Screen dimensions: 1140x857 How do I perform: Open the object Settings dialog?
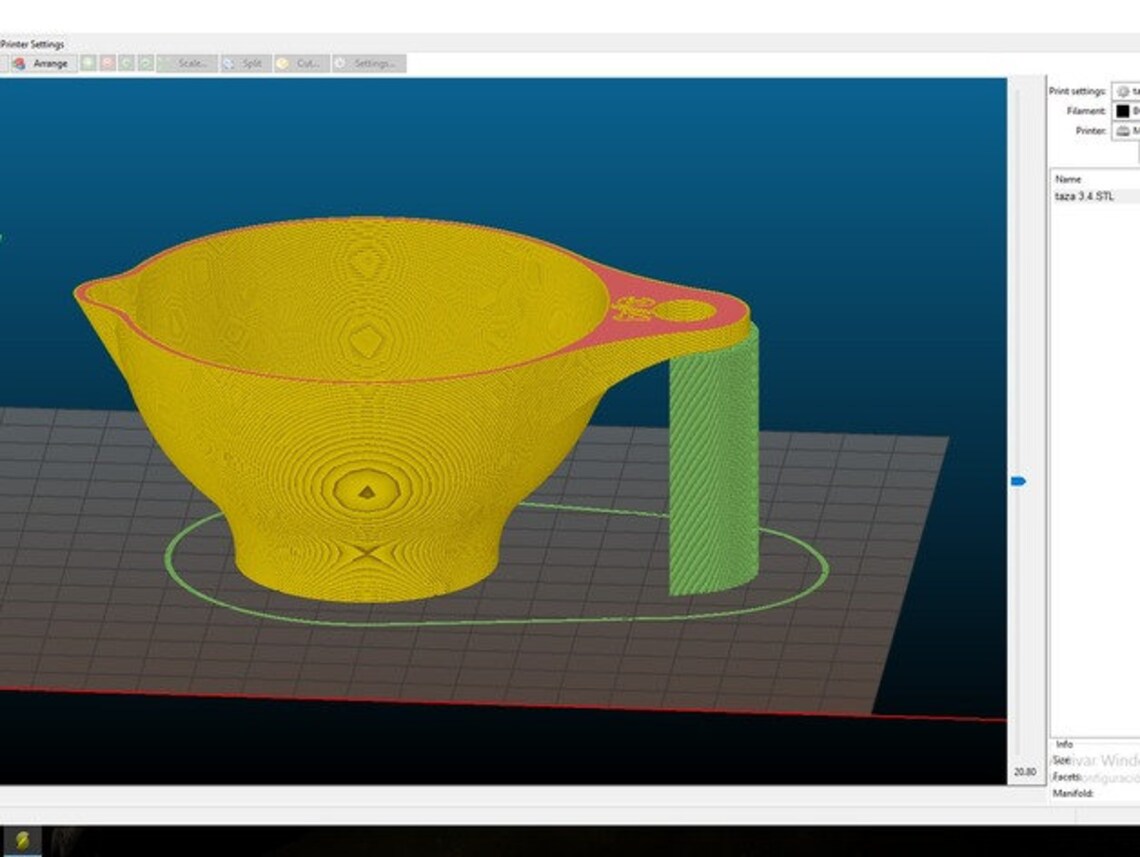pyautogui.click(x=369, y=62)
